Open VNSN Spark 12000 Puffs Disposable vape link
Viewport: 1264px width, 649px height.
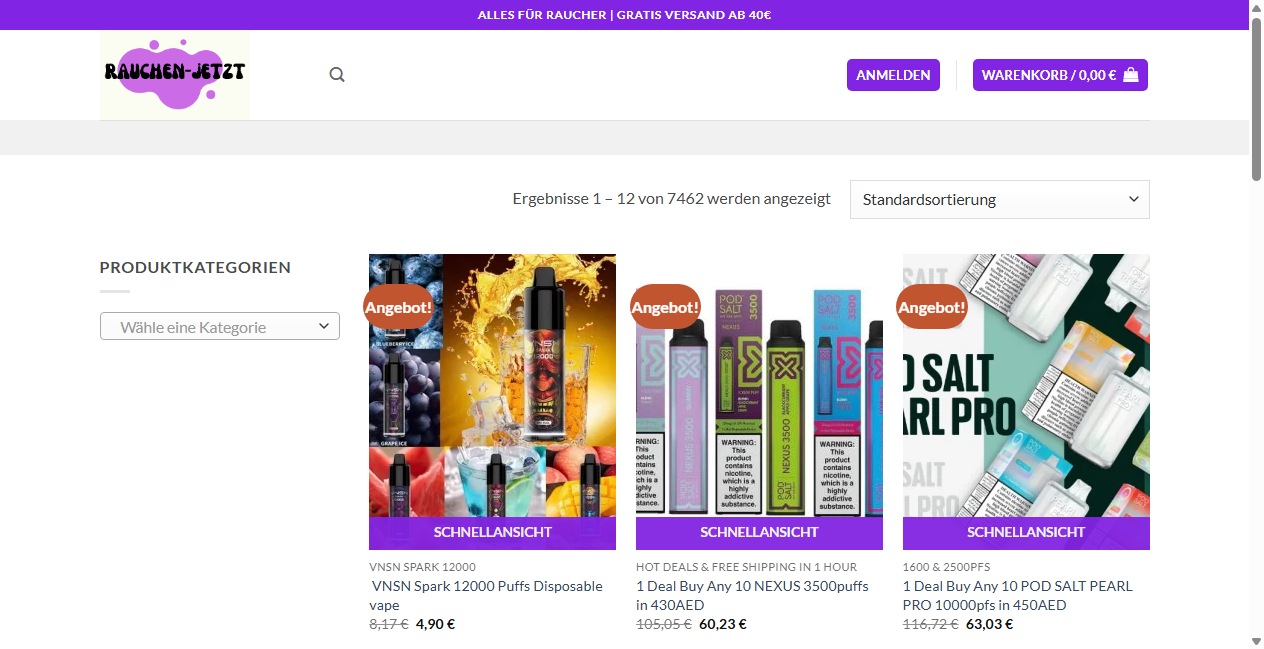click(487, 595)
